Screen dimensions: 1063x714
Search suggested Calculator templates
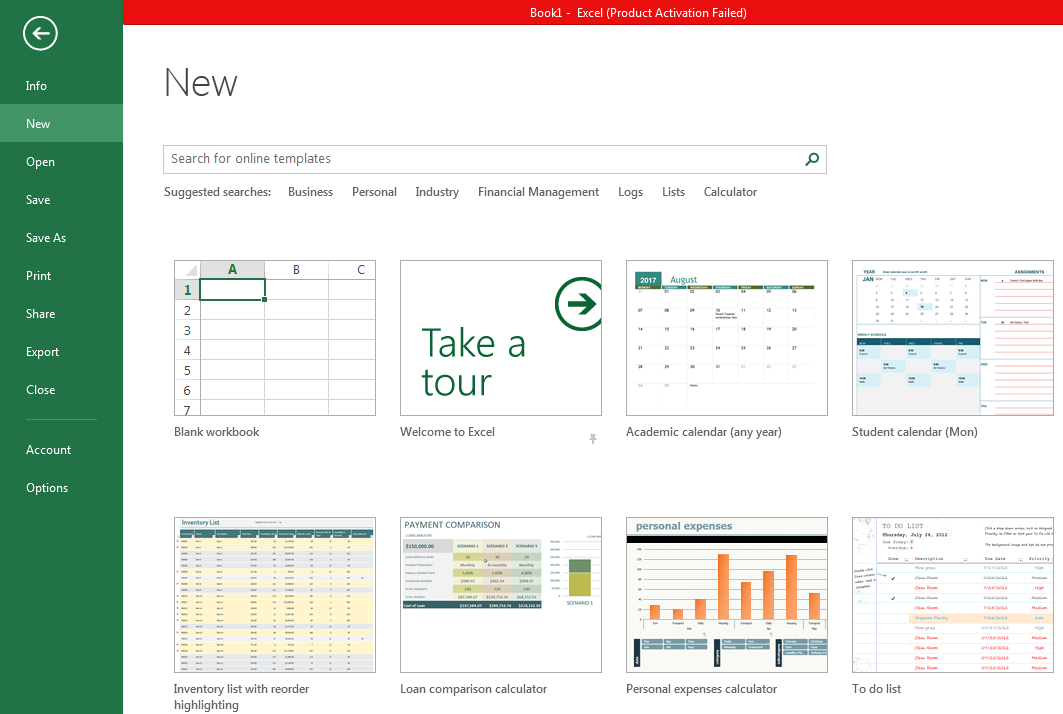point(730,192)
